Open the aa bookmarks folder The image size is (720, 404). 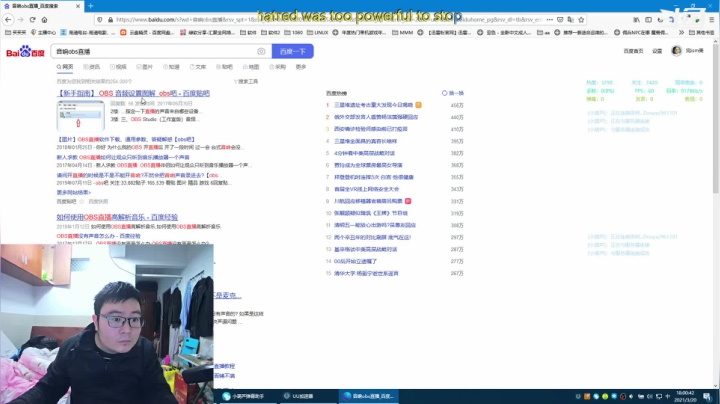543,33
